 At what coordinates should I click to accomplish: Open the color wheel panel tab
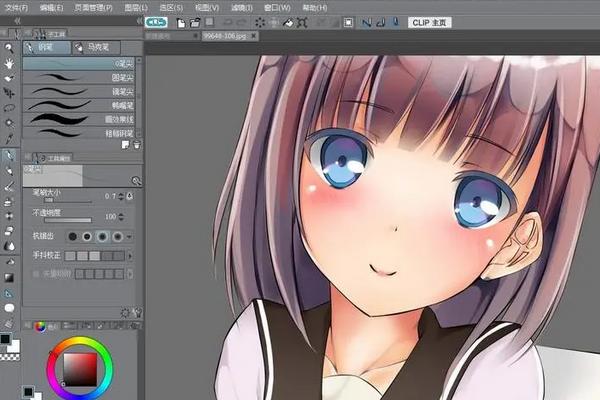click(40, 326)
